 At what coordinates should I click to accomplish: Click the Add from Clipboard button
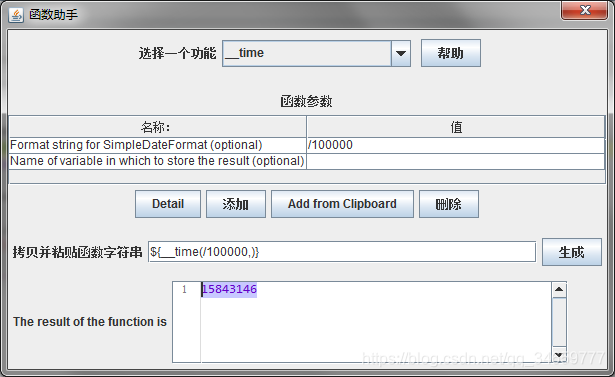(342, 204)
